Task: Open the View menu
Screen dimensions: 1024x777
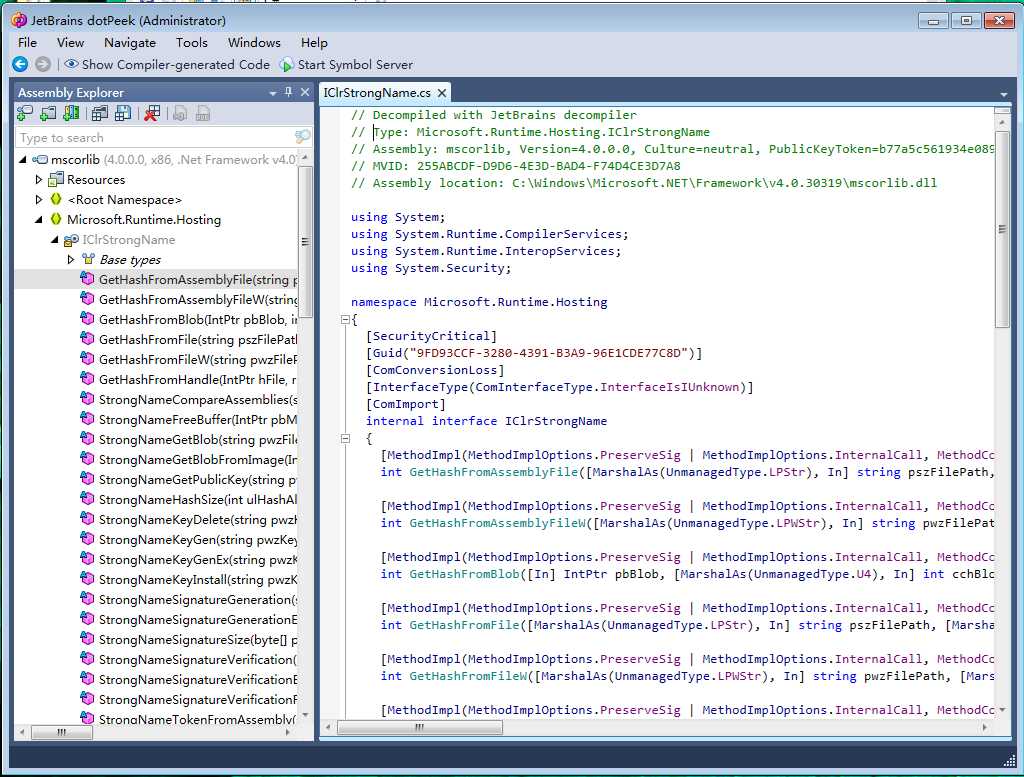Action: coord(71,42)
